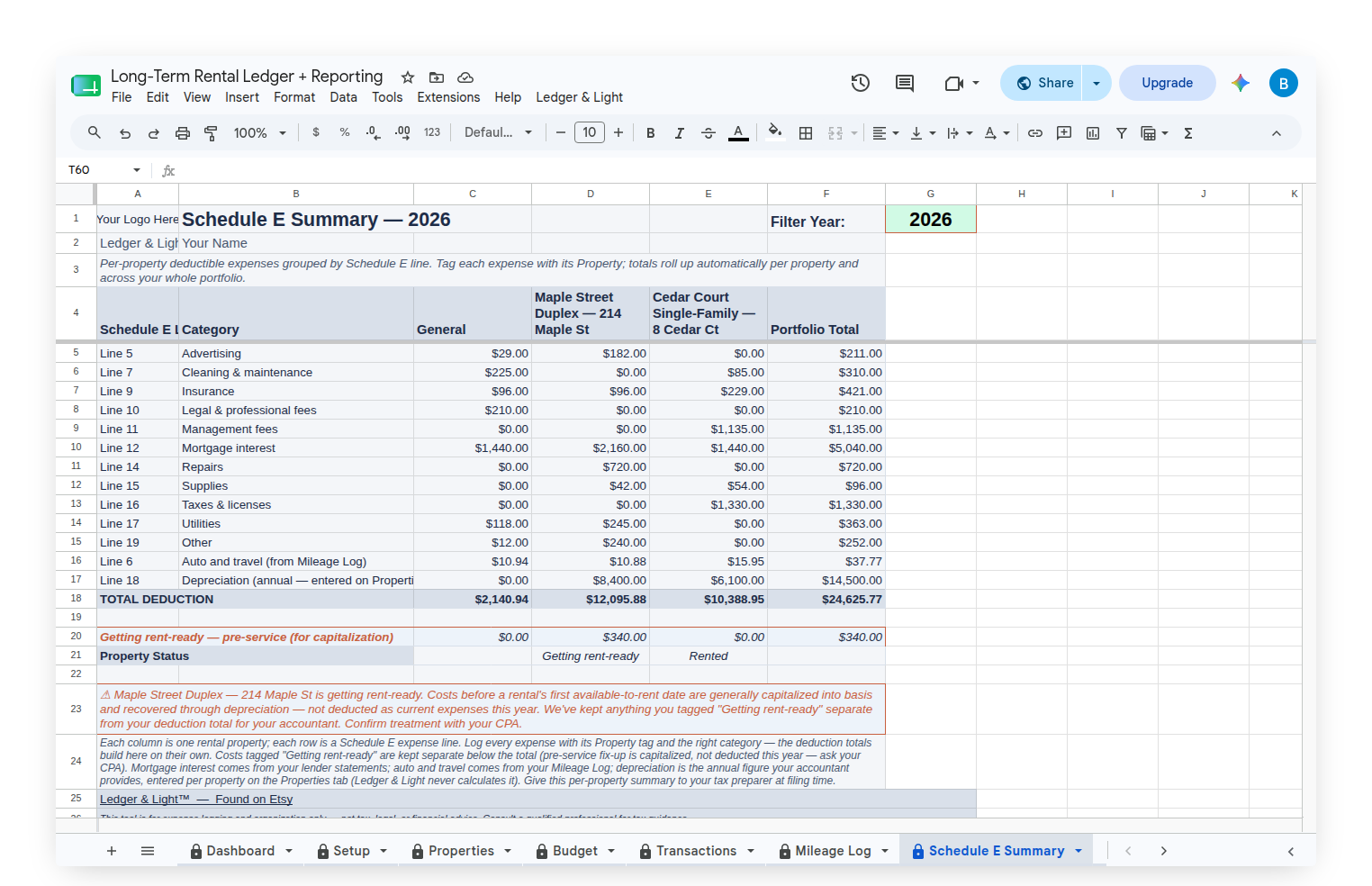
Task: Increase the font size
Action: tap(618, 132)
